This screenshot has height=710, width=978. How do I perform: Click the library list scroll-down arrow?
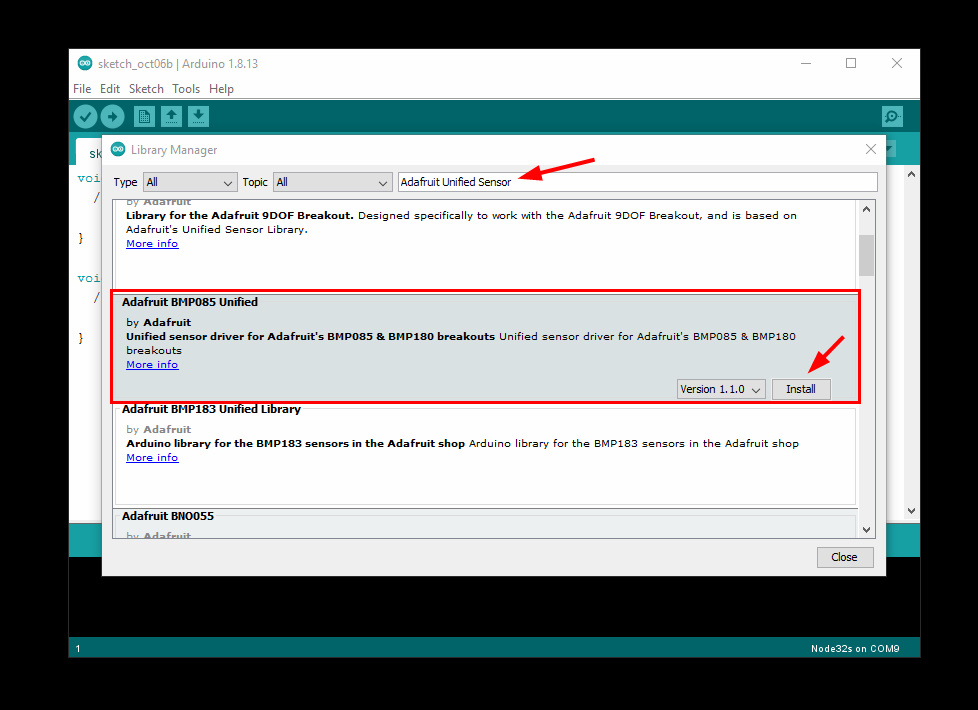[866, 530]
